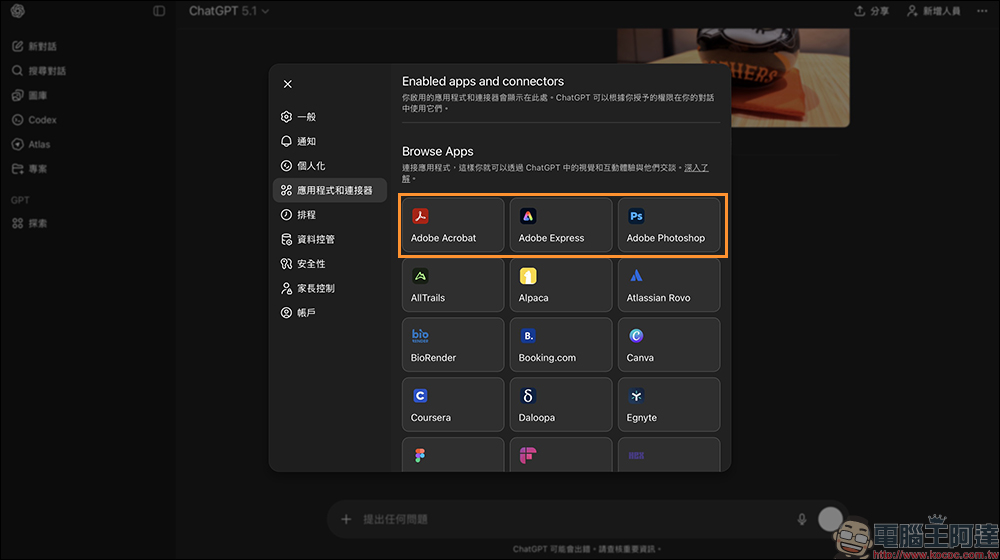The image size is (1000, 560).
Task: Click the Booking.com B icon
Action: (x=527, y=336)
